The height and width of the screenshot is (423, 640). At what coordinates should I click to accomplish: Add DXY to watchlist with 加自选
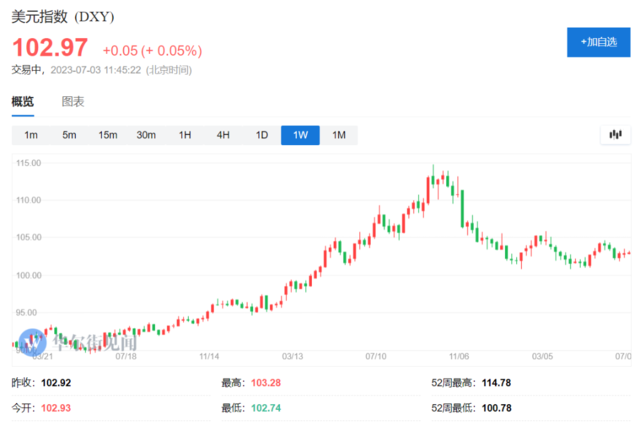598,42
